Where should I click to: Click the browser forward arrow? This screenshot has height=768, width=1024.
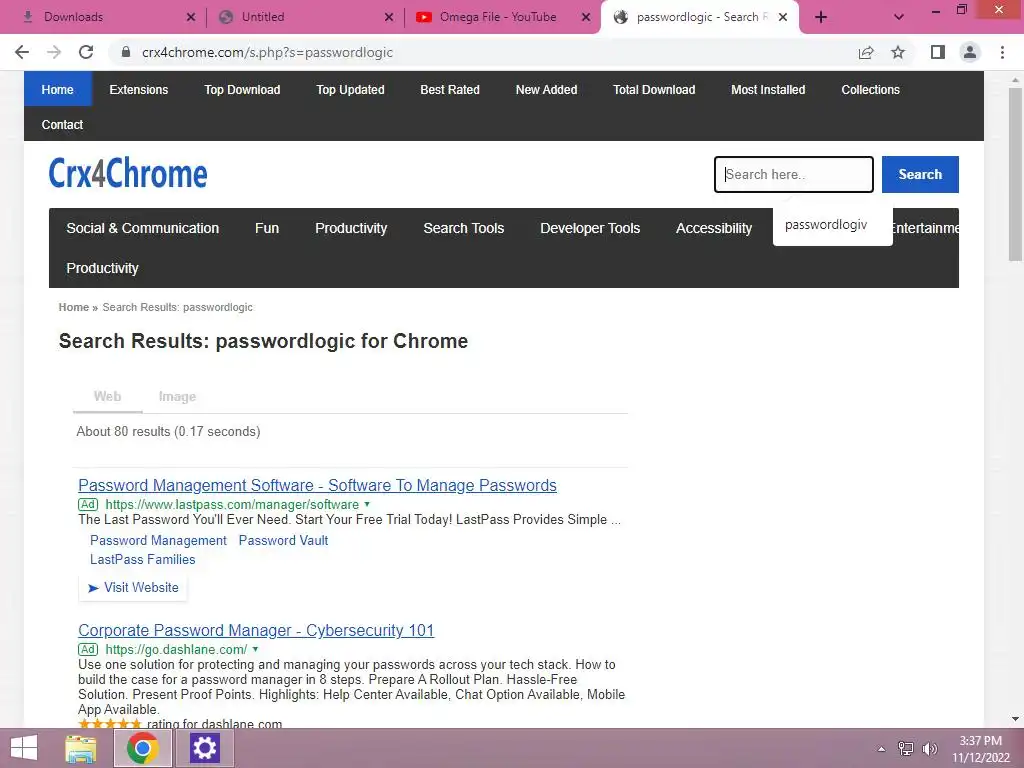pos(54,52)
